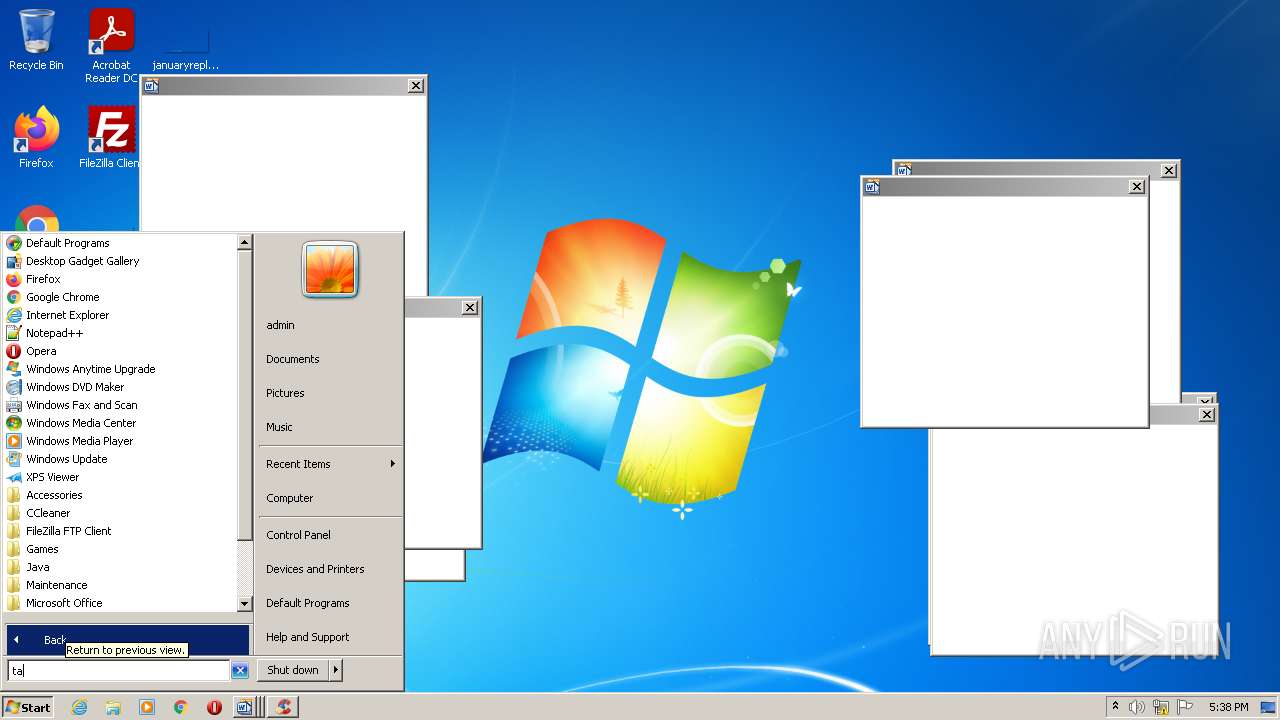Click into the Start search field

pos(119,670)
